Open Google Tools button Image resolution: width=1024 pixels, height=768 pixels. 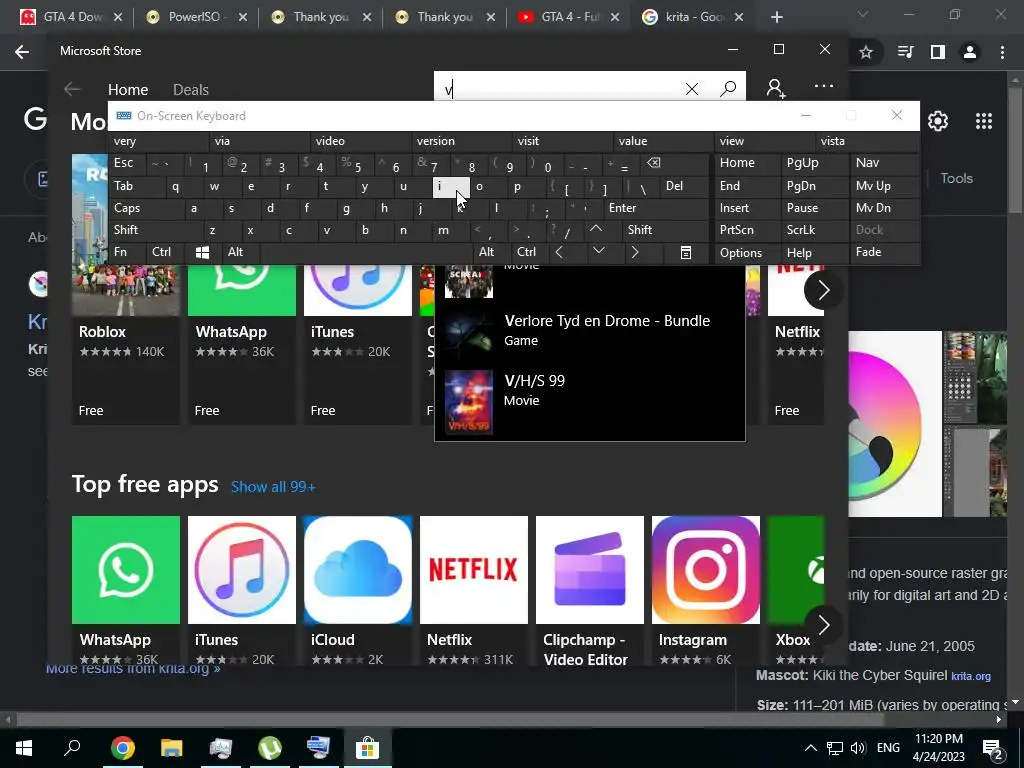[956, 178]
